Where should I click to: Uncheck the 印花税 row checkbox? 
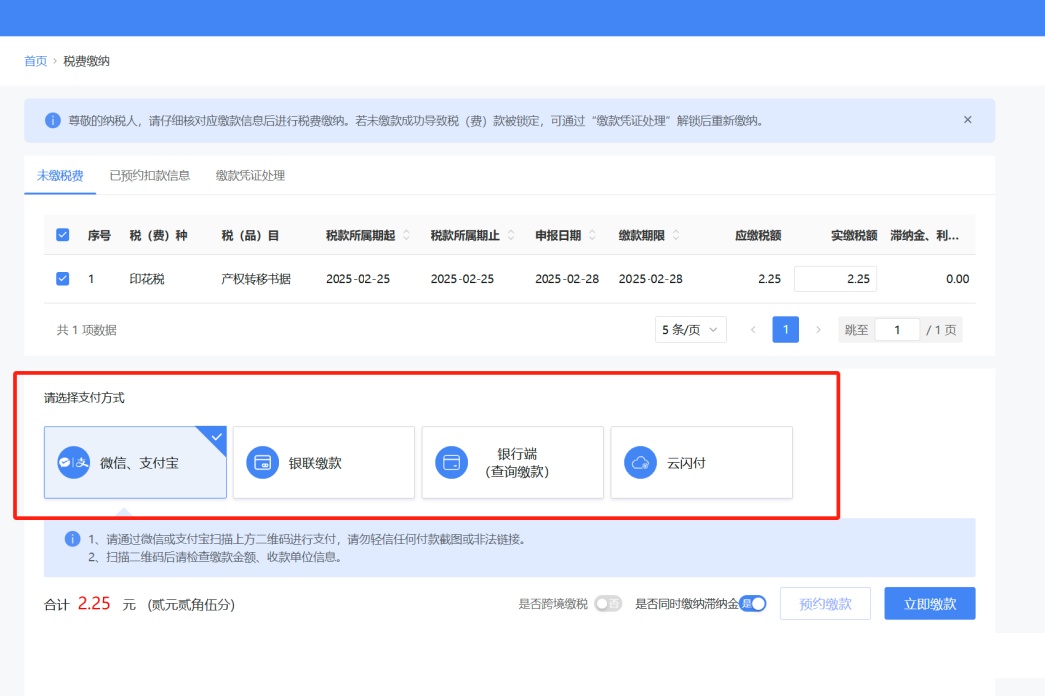click(x=63, y=279)
